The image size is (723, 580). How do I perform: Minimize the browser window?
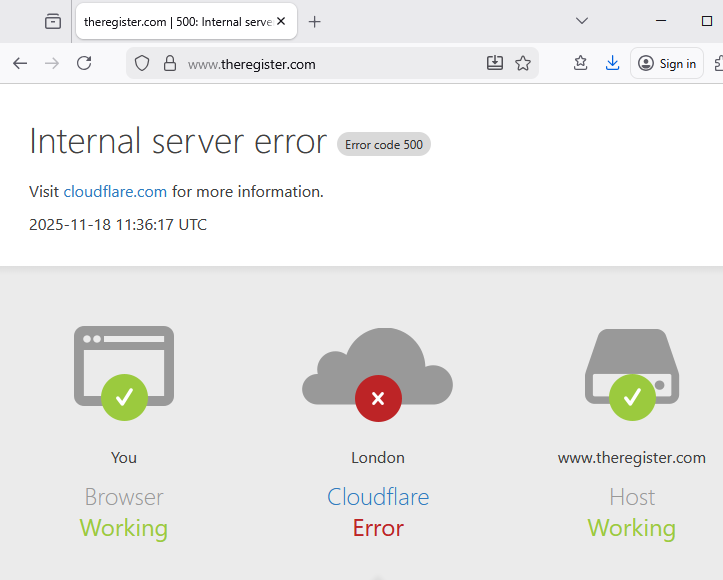661,21
